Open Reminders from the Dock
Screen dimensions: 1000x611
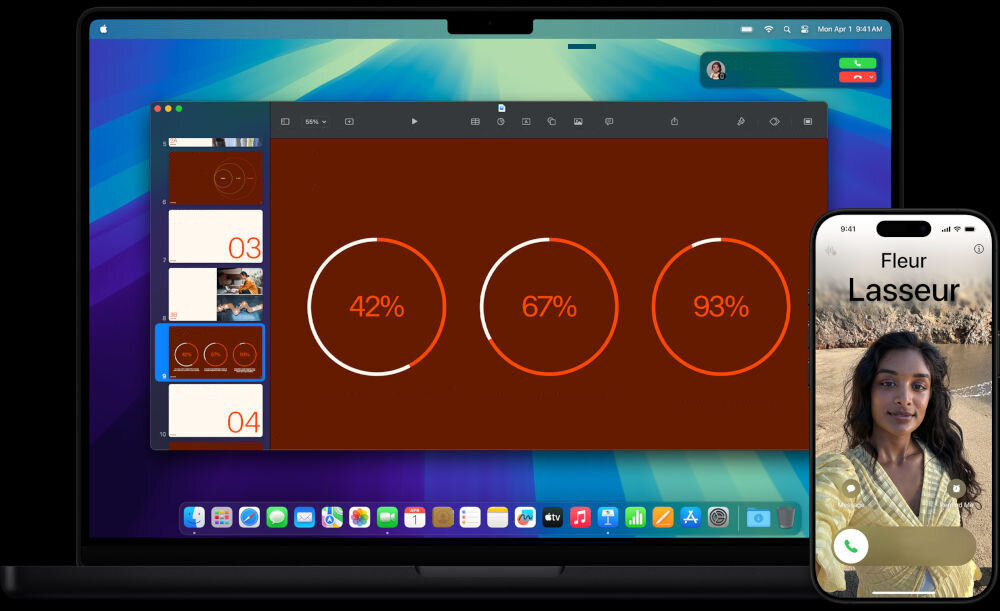470,517
